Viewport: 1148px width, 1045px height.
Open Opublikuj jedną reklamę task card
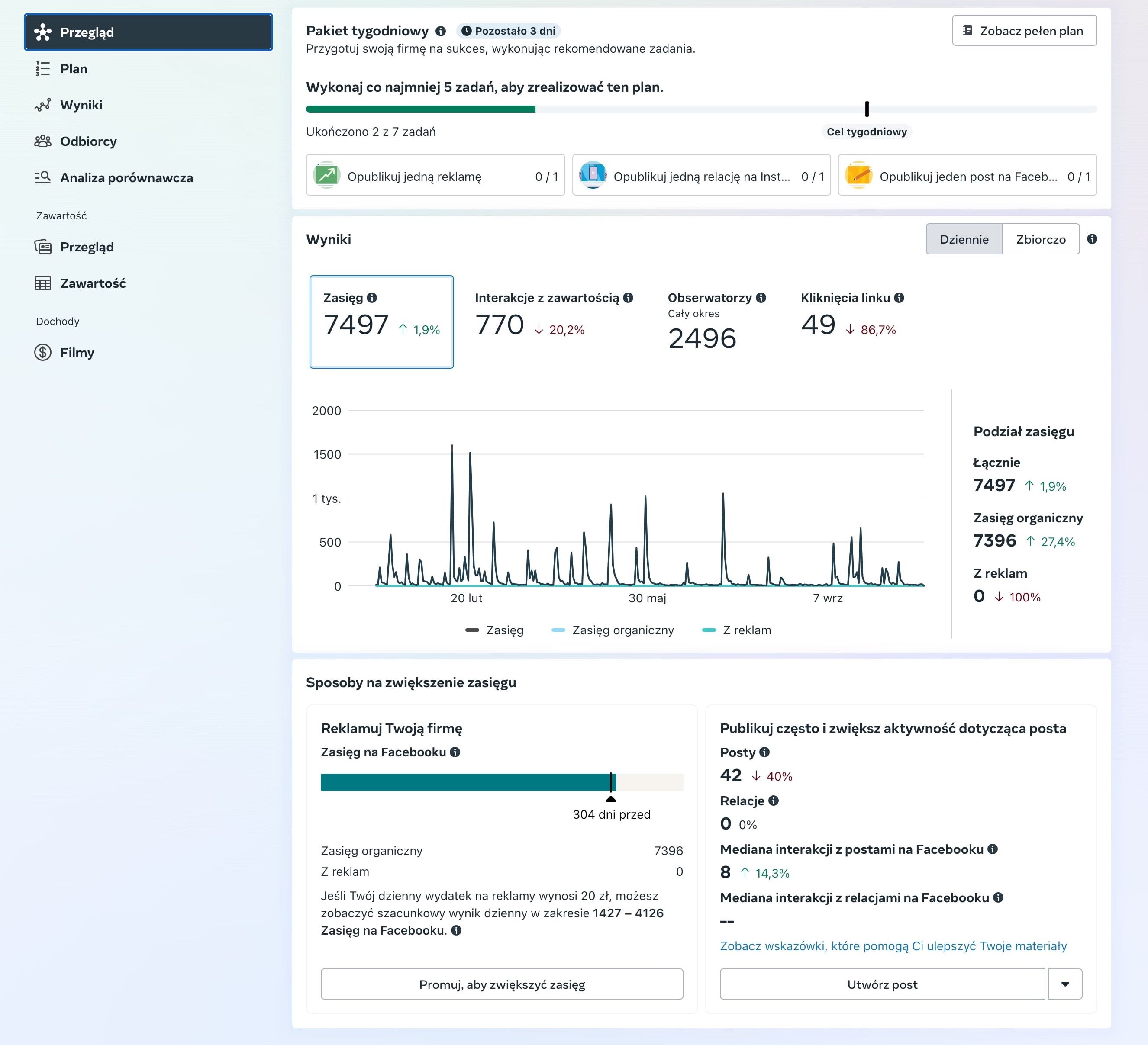435,175
